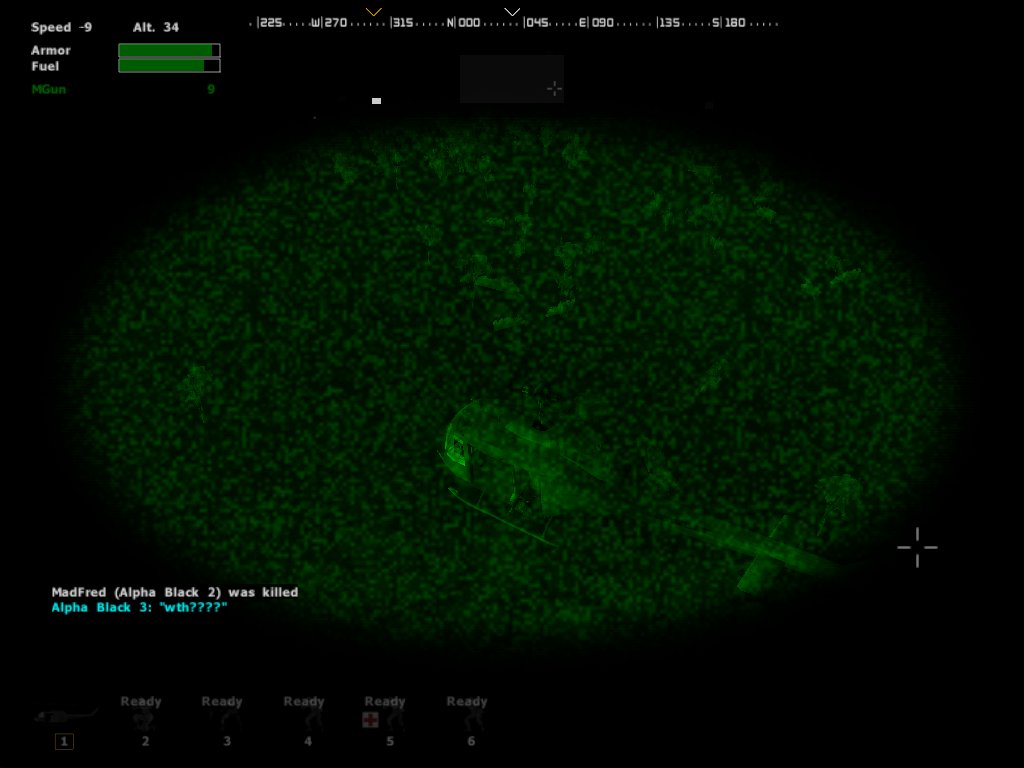Select the soldier icon in squad slot 2
Viewport: 1024px width, 768px height.
[x=143, y=720]
